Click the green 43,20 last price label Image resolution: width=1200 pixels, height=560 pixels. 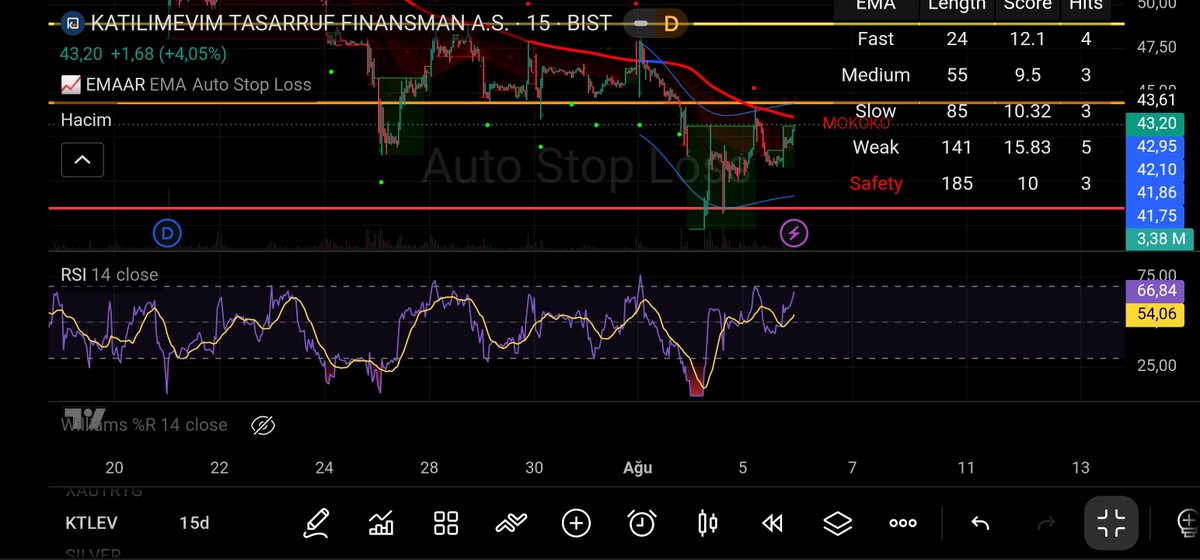[x=1157, y=124]
